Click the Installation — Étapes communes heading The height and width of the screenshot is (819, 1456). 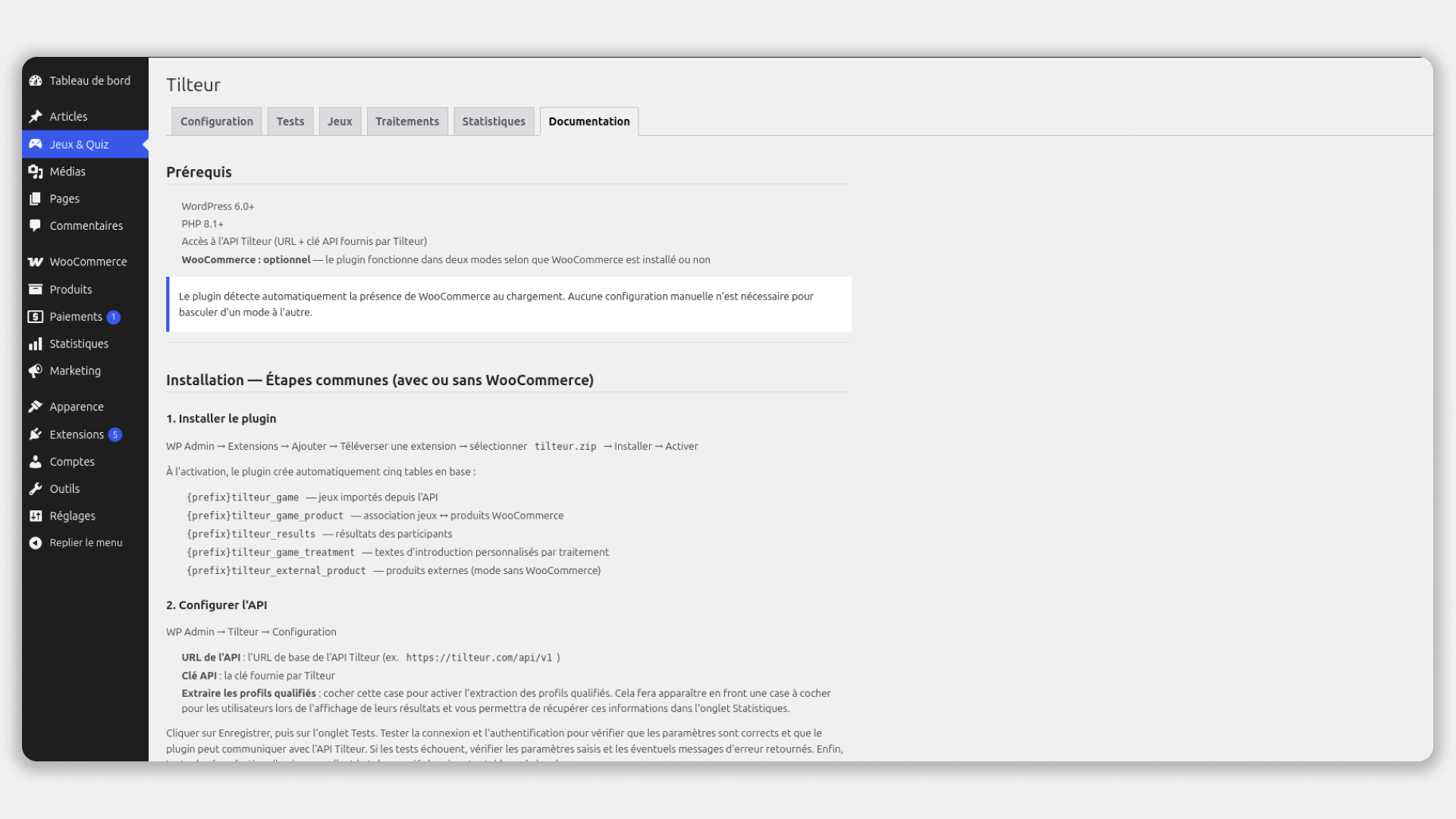coord(380,380)
